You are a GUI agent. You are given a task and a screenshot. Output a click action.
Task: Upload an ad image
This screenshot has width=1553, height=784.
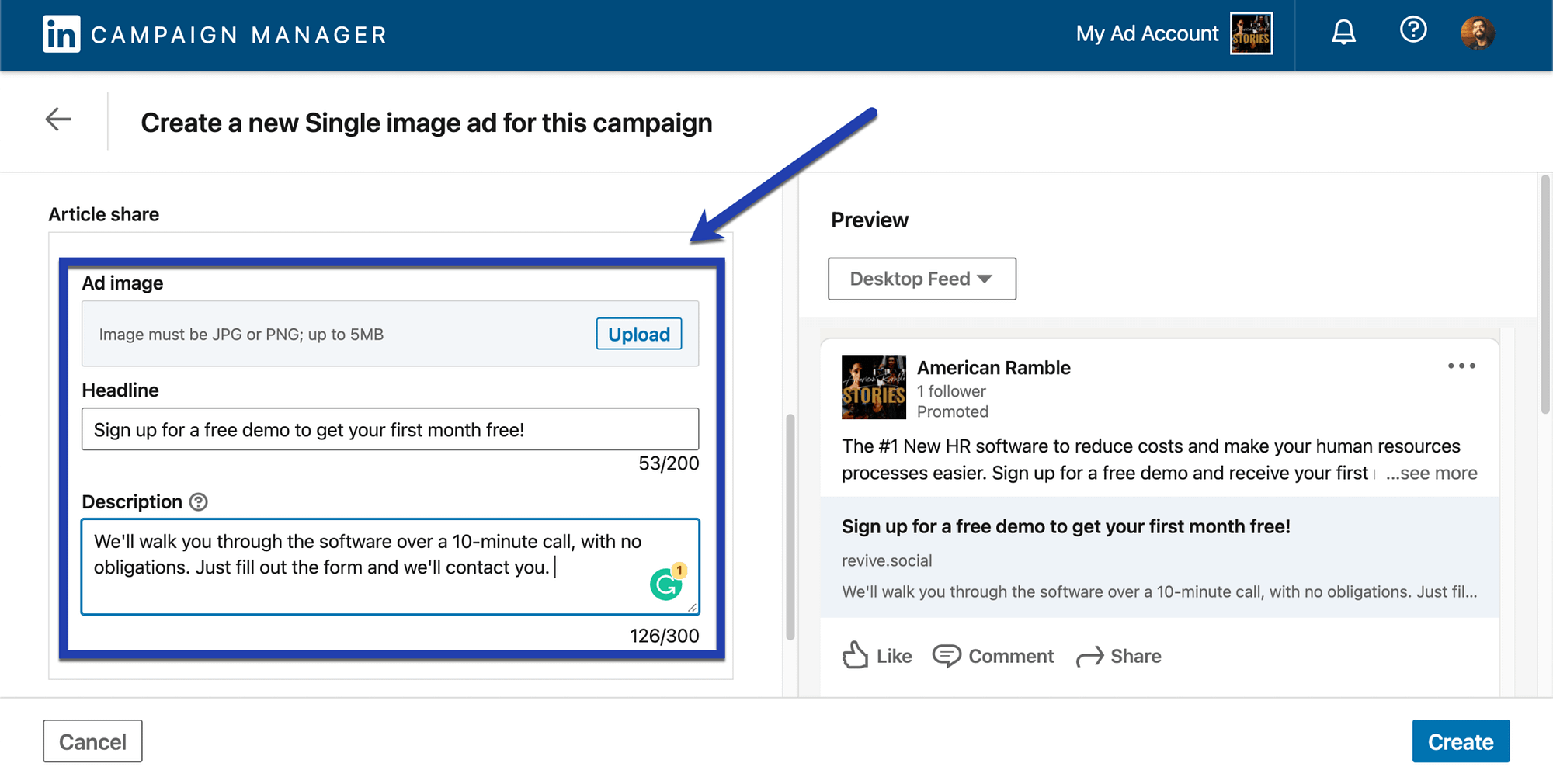point(639,334)
